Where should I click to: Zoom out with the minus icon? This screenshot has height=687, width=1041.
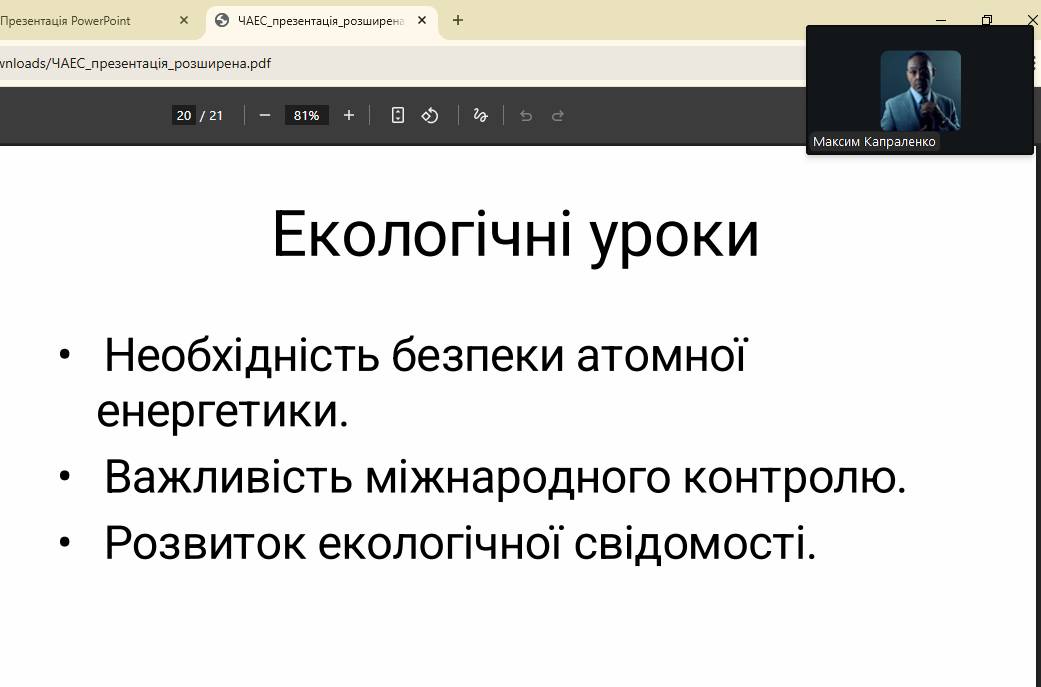pos(265,115)
